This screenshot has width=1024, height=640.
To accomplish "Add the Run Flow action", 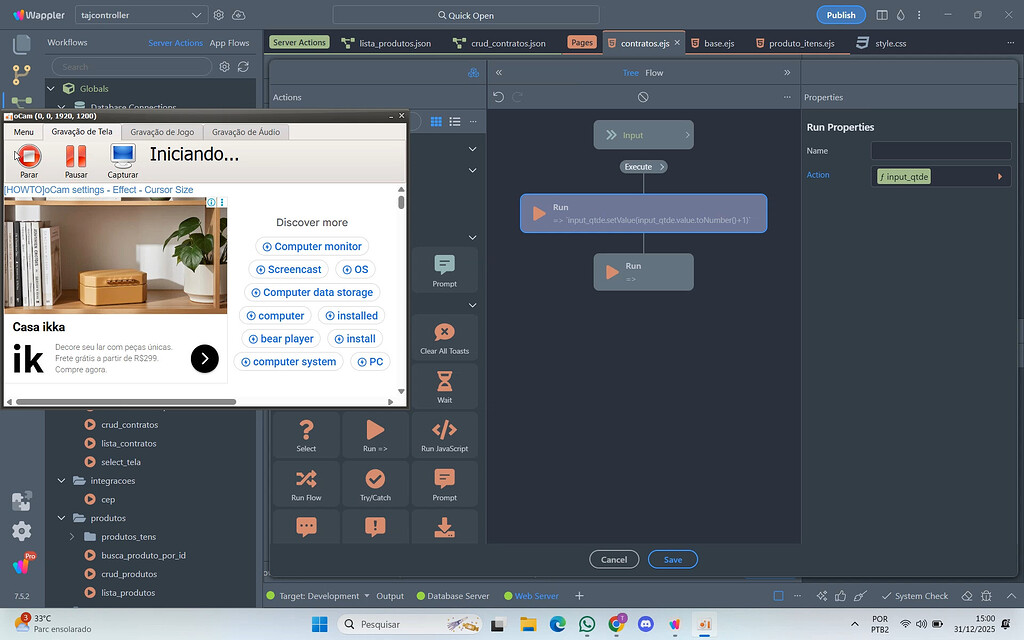I will [306, 483].
